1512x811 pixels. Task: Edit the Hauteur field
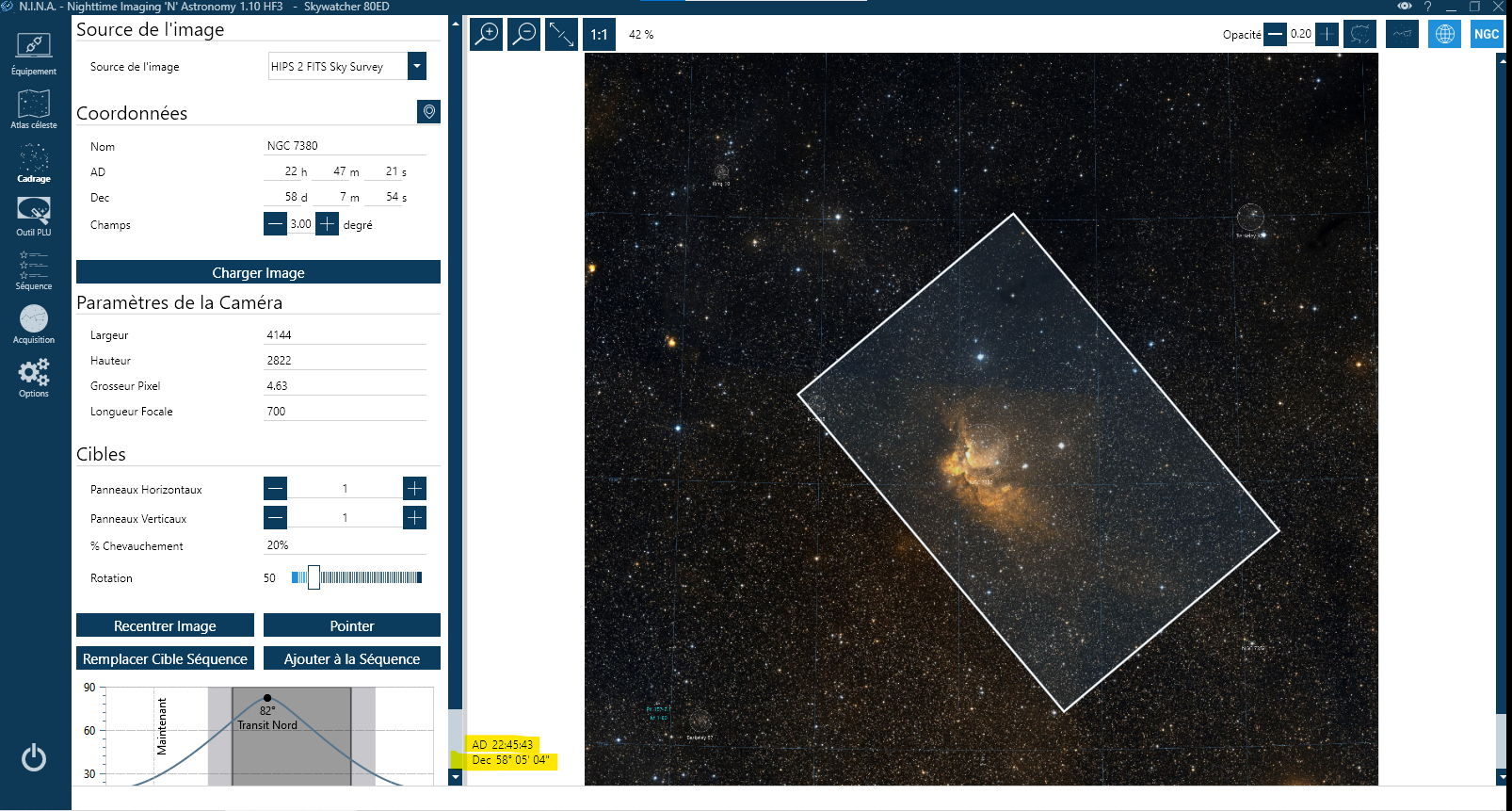pos(346,361)
